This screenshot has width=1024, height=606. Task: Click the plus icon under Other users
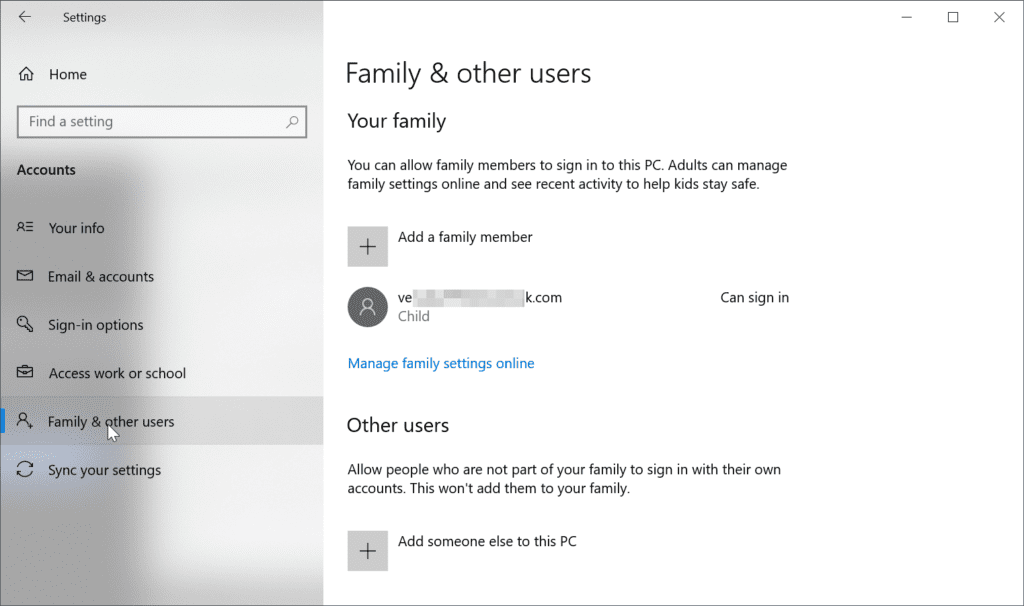(x=367, y=550)
